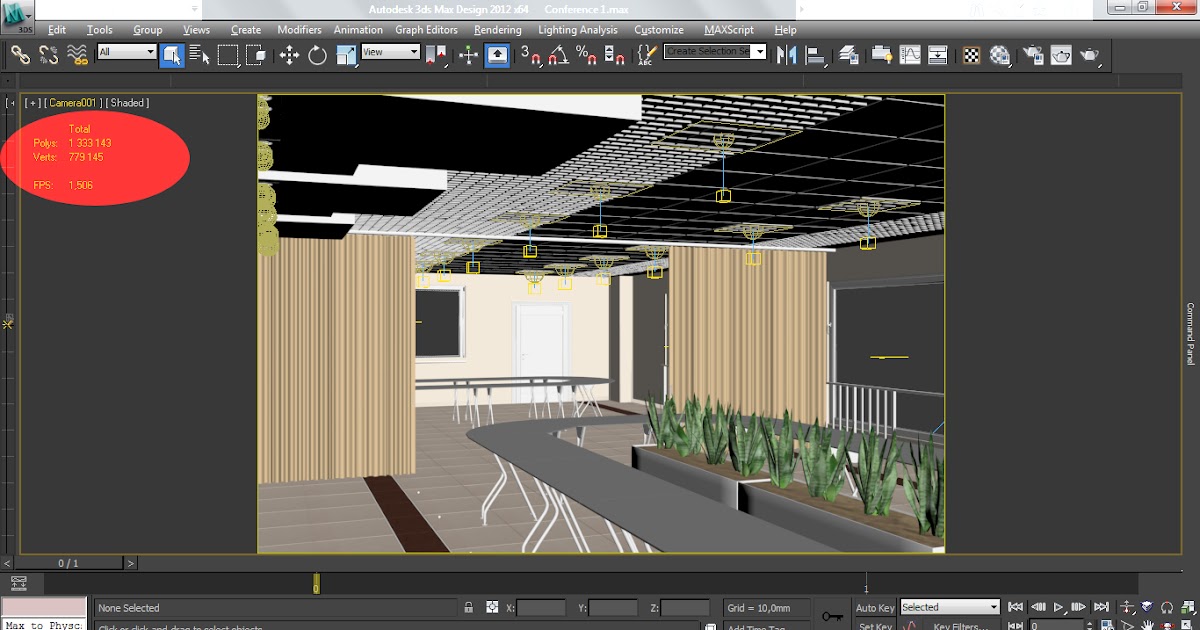This screenshot has width=1200, height=630.
Task: Expand the reference coordinate 'View' dropdown
Action: point(390,52)
